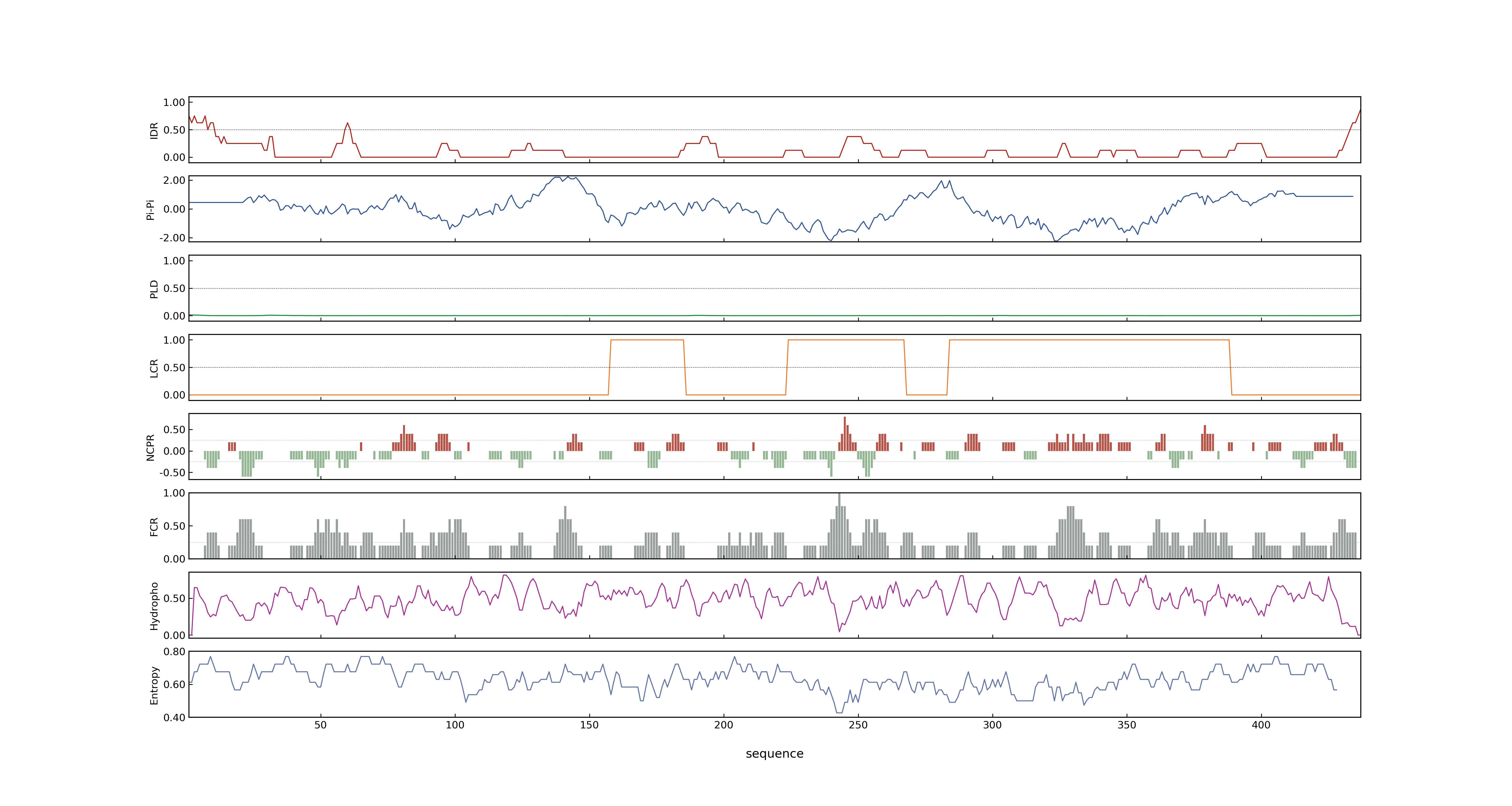Image resolution: width=1512 pixels, height=806 pixels.
Task: Click the x-axis tick label 350
Action: click(x=1127, y=725)
